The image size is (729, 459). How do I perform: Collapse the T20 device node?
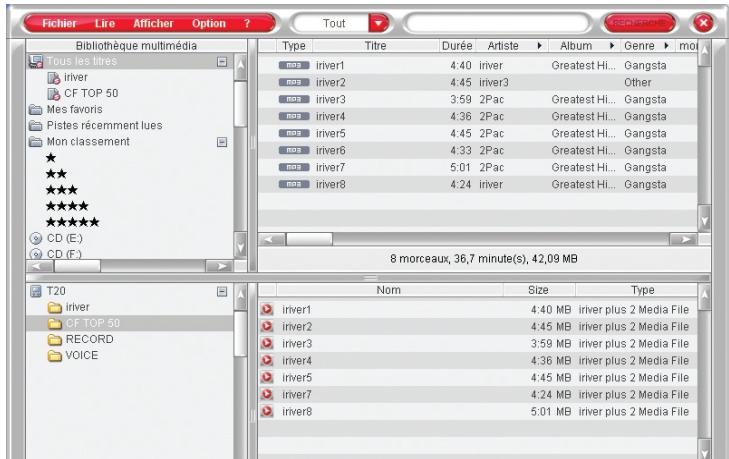(x=222, y=292)
